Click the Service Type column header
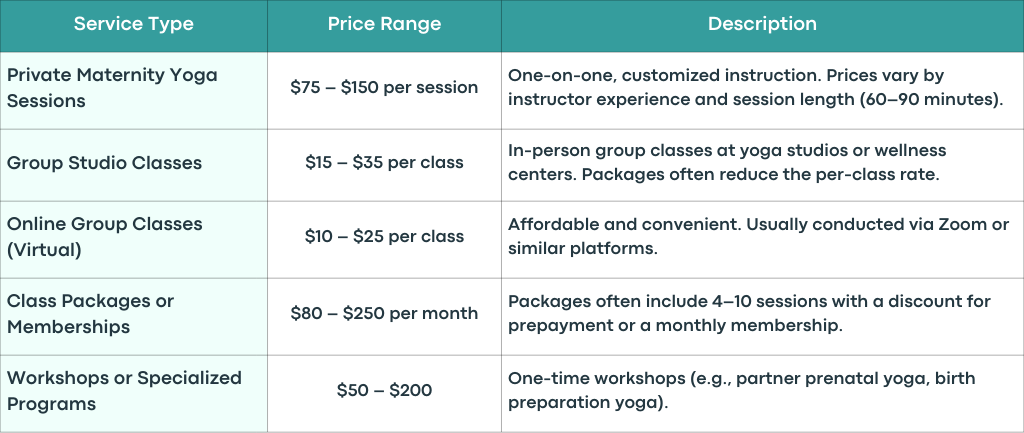The height and width of the screenshot is (433, 1024). coord(133,25)
